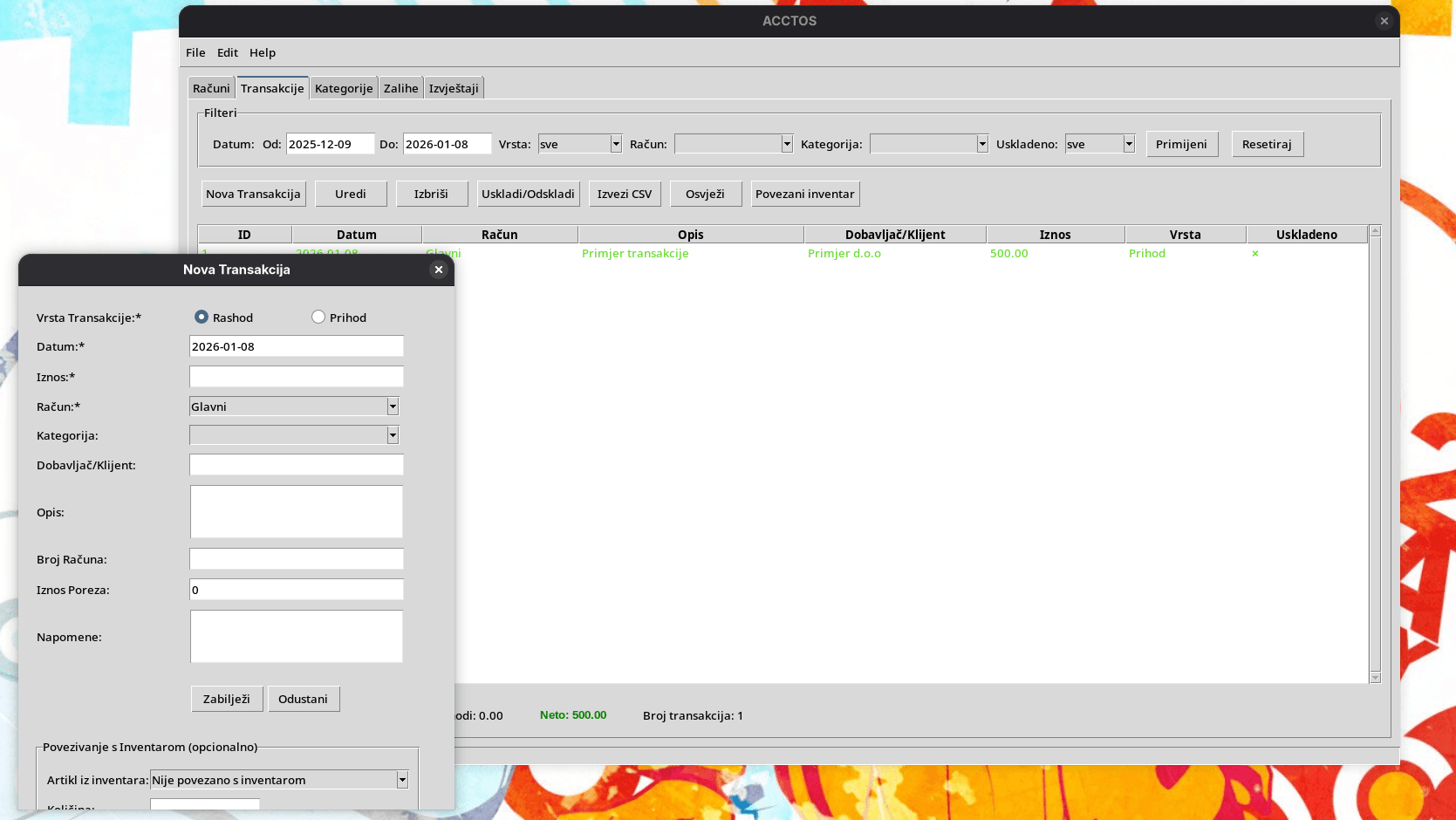Image resolution: width=1456 pixels, height=820 pixels.
Task: Select the Prihod radio button
Action: tap(318, 318)
